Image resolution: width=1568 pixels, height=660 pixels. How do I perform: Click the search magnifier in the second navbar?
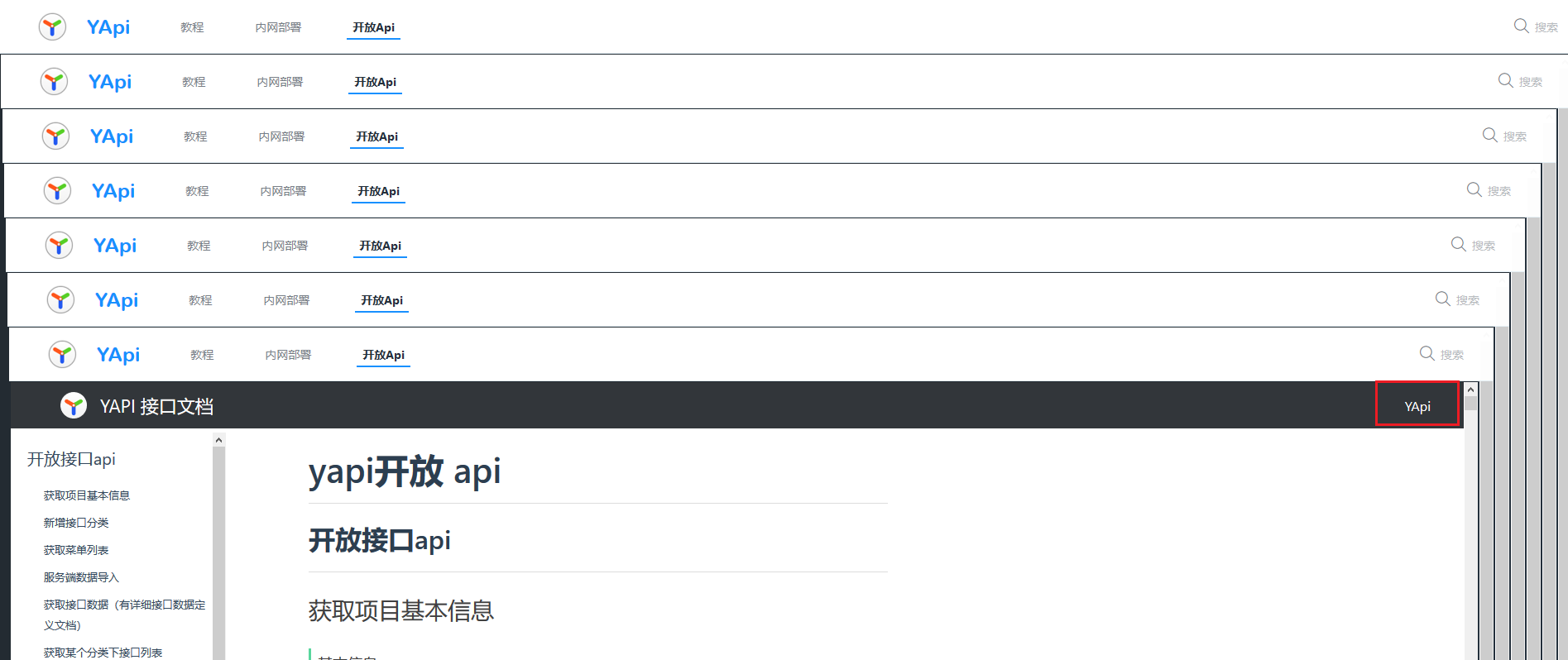[1506, 80]
